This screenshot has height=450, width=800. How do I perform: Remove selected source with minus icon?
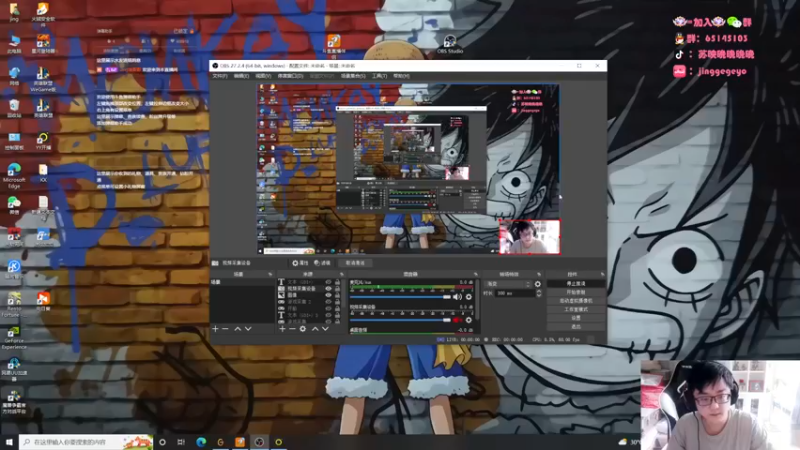click(x=292, y=329)
